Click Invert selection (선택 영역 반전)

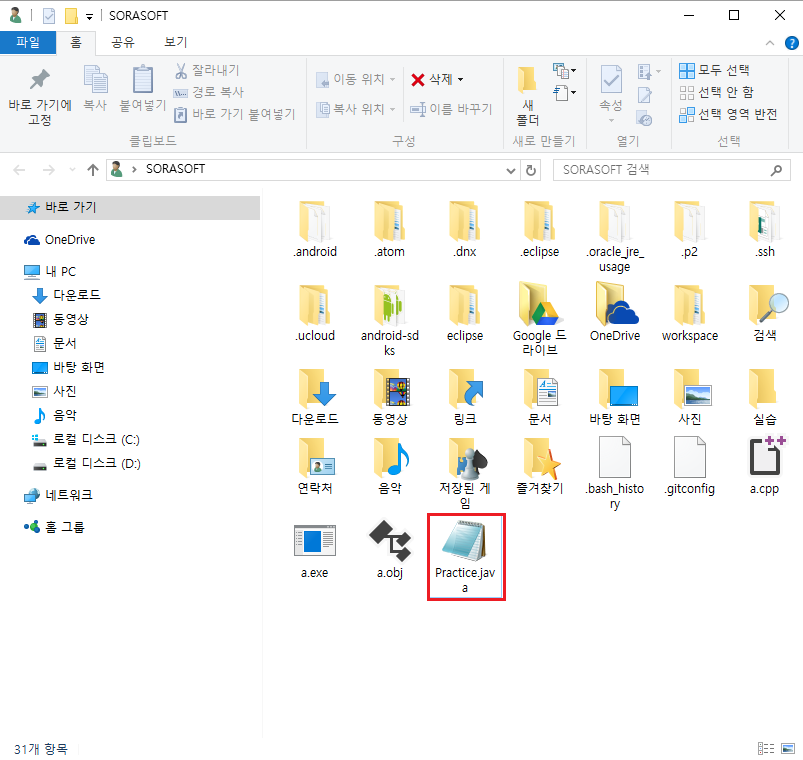tap(728, 114)
